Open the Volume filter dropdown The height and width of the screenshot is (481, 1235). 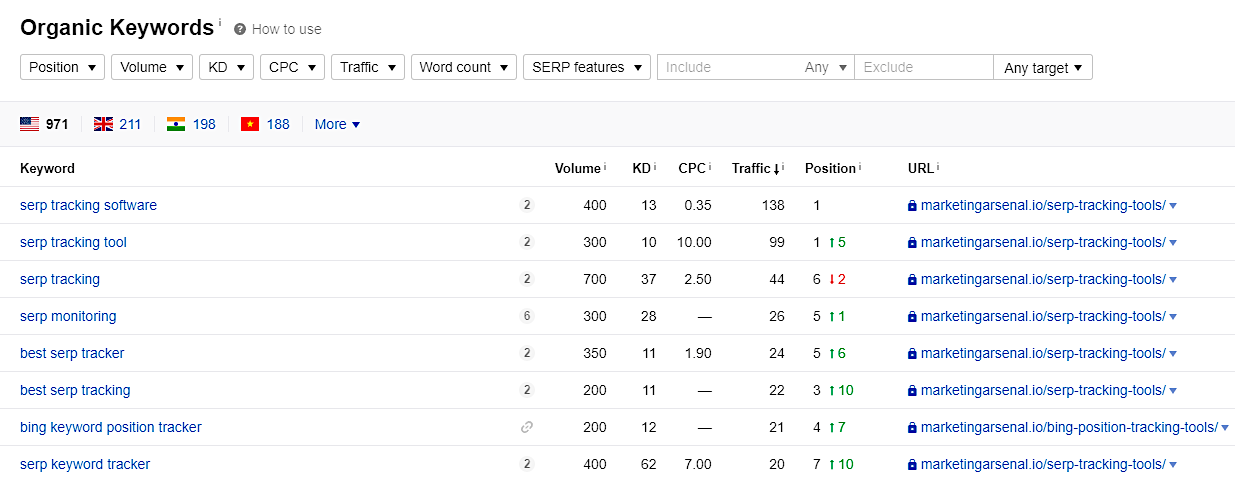coord(152,67)
